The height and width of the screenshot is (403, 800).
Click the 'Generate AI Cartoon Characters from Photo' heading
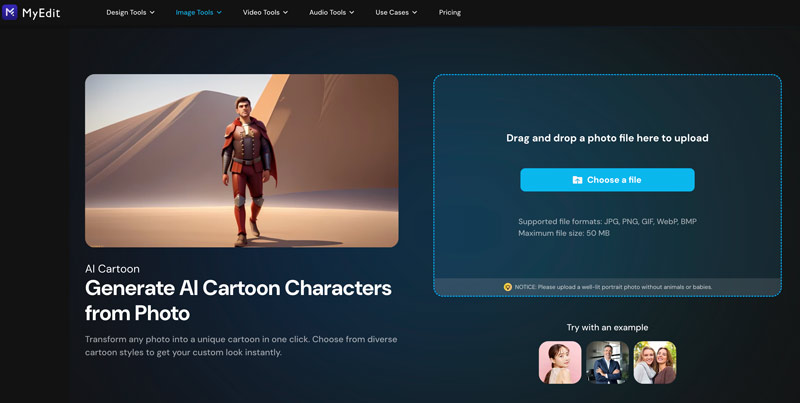click(238, 300)
